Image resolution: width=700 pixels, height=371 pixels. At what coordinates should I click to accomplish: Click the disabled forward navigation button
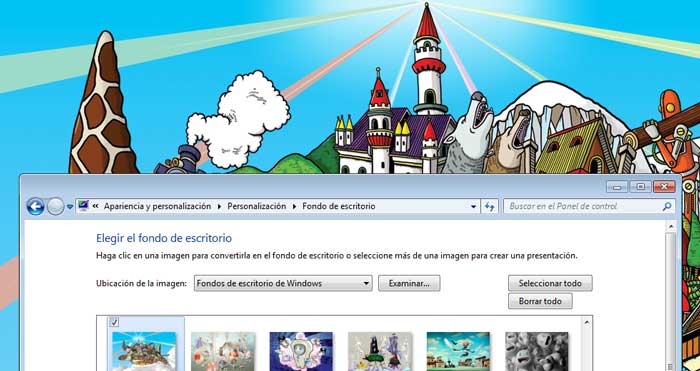pyautogui.click(x=55, y=207)
